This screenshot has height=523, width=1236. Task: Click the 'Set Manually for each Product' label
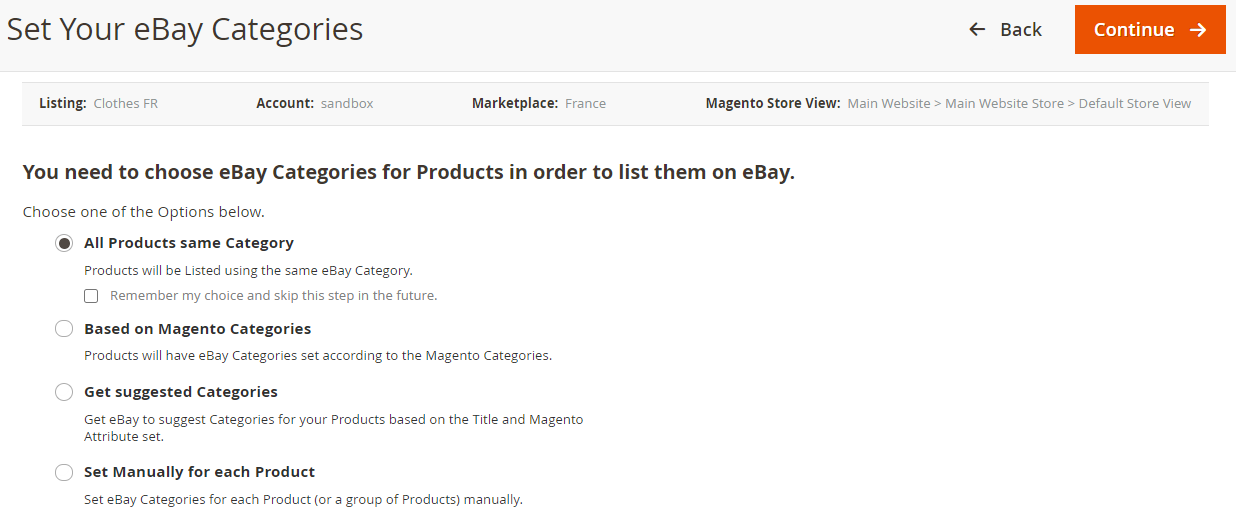click(199, 472)
